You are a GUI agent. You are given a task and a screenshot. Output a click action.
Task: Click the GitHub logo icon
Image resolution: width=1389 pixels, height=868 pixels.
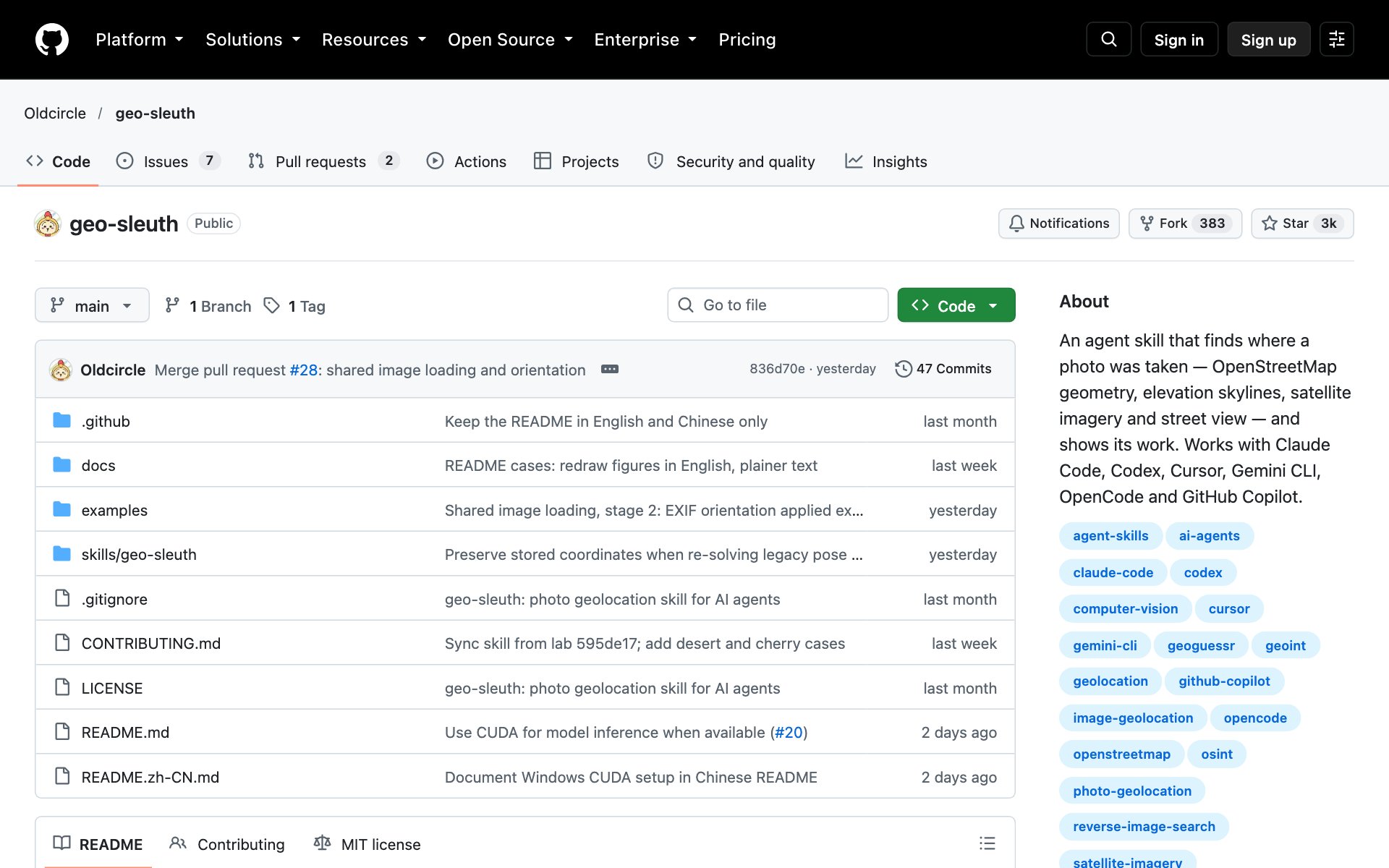click(52, 39)
